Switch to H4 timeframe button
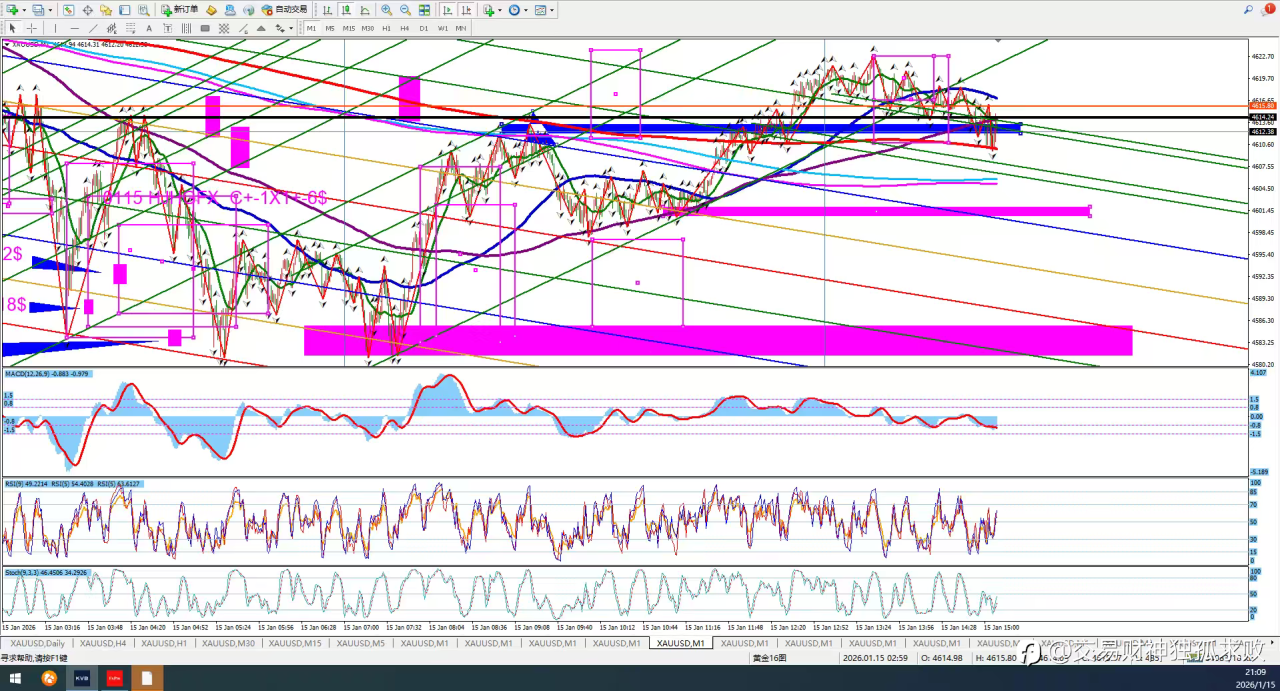 [405, 28]
